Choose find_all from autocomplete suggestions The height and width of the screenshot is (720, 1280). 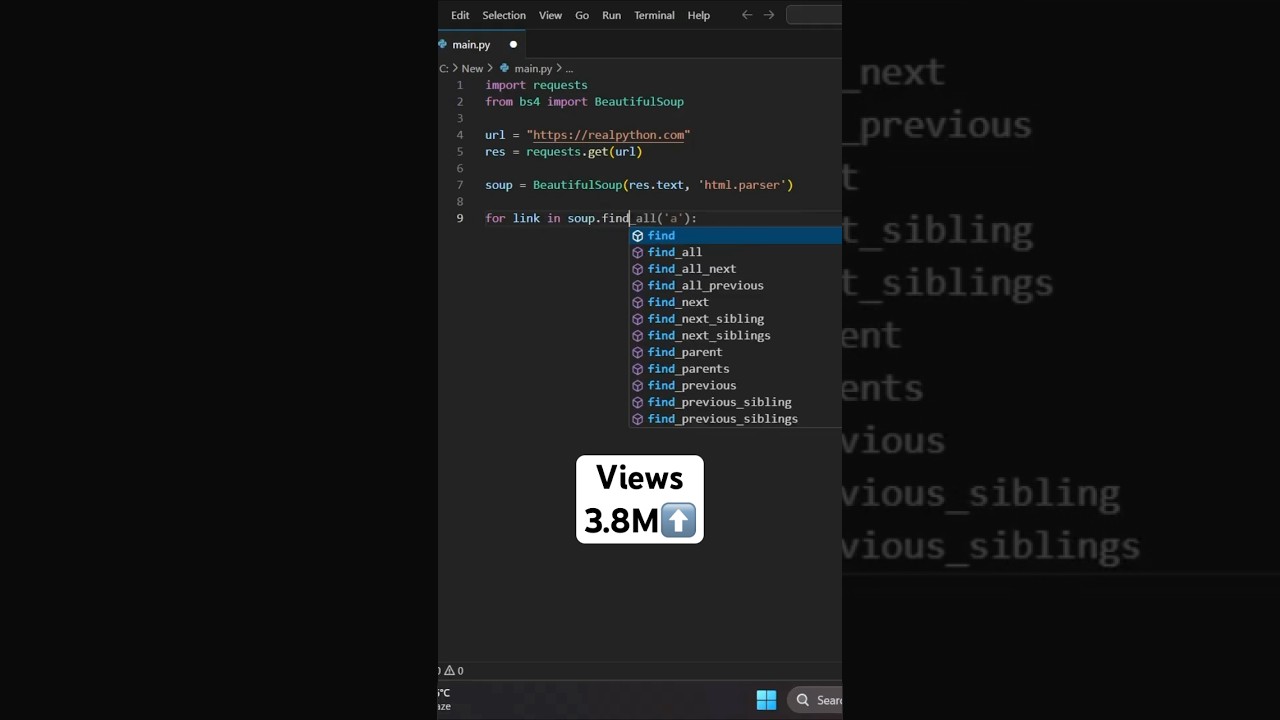click(675, 252)
